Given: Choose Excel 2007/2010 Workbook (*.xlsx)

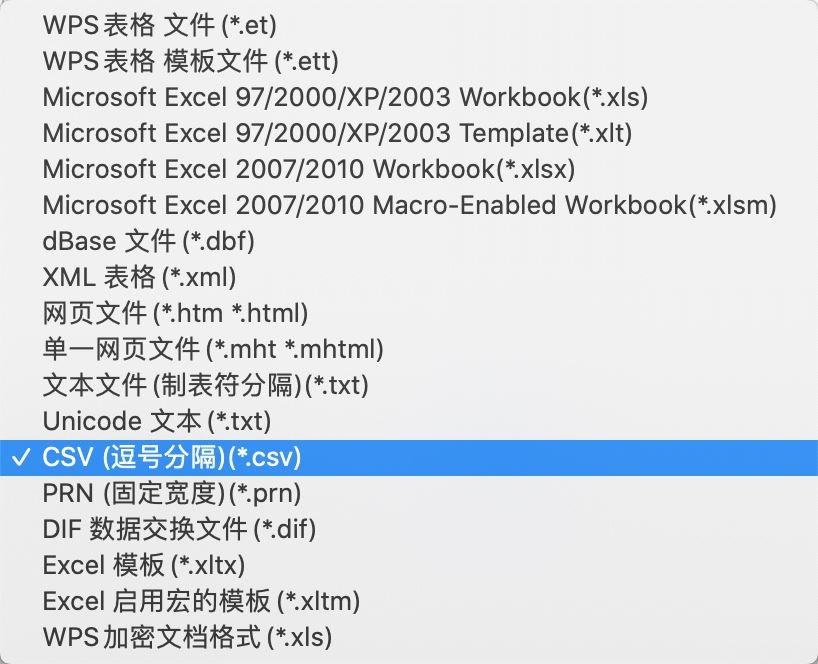Looking at the screenshot, I should pos(309,169).
